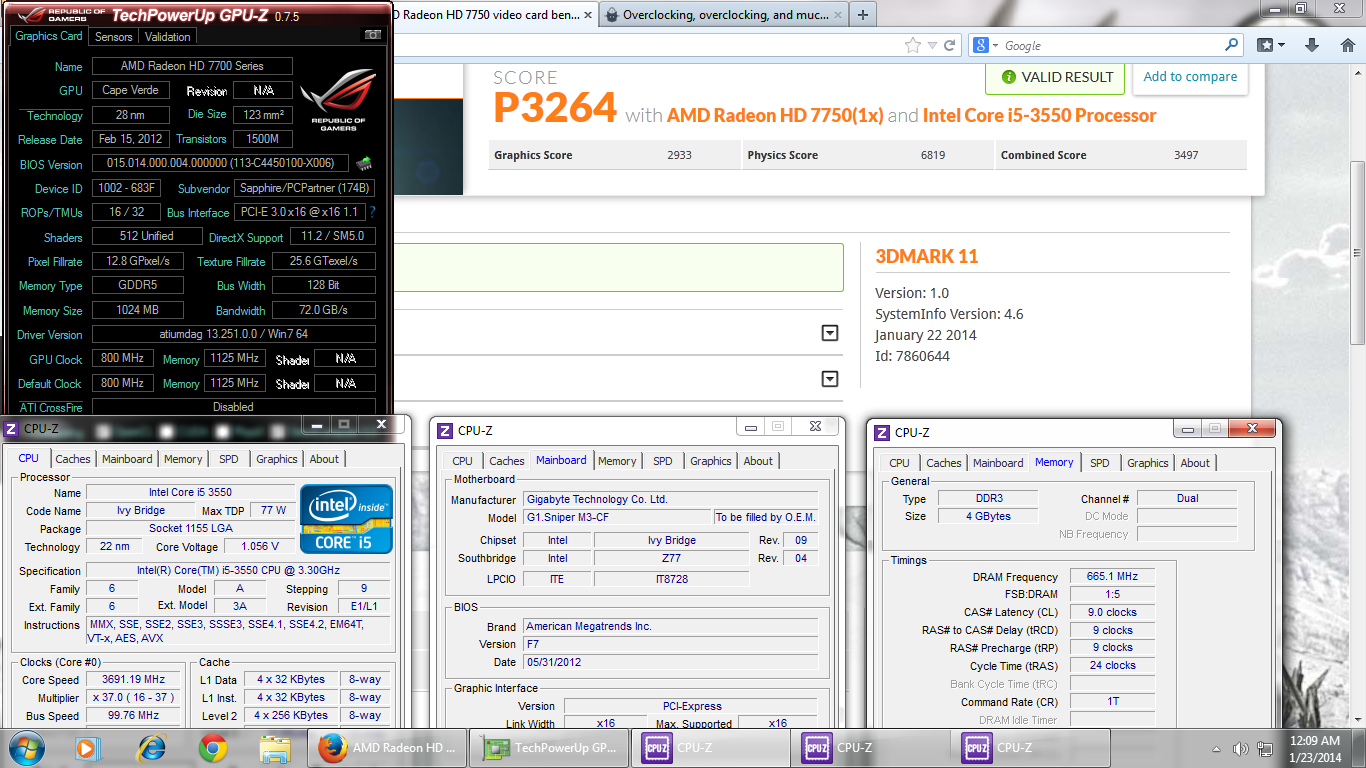Click the VALID RESULT button
Image resolution: width=1366 pixels, height=768 pixels.
pos(1055,77)
